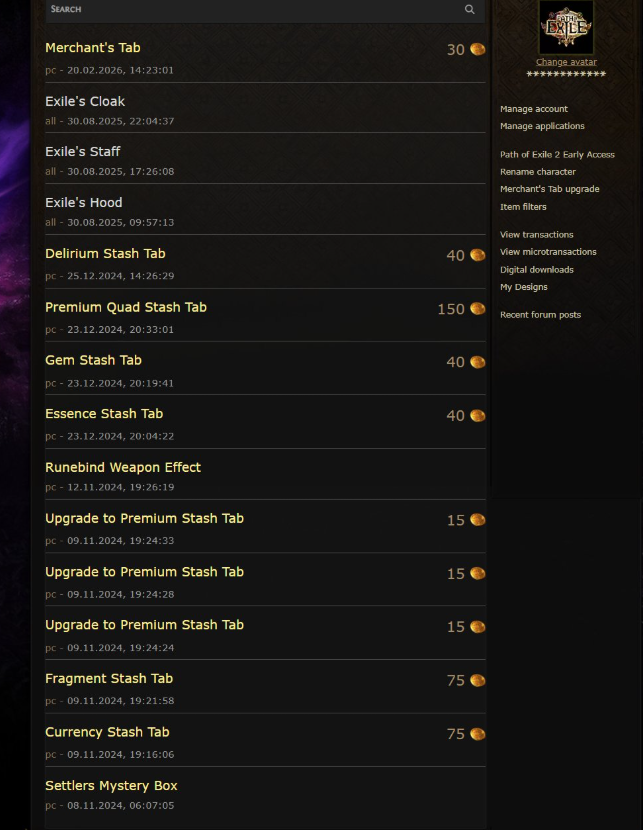Open Path of Exile 2 Early Access

[557, 155]
